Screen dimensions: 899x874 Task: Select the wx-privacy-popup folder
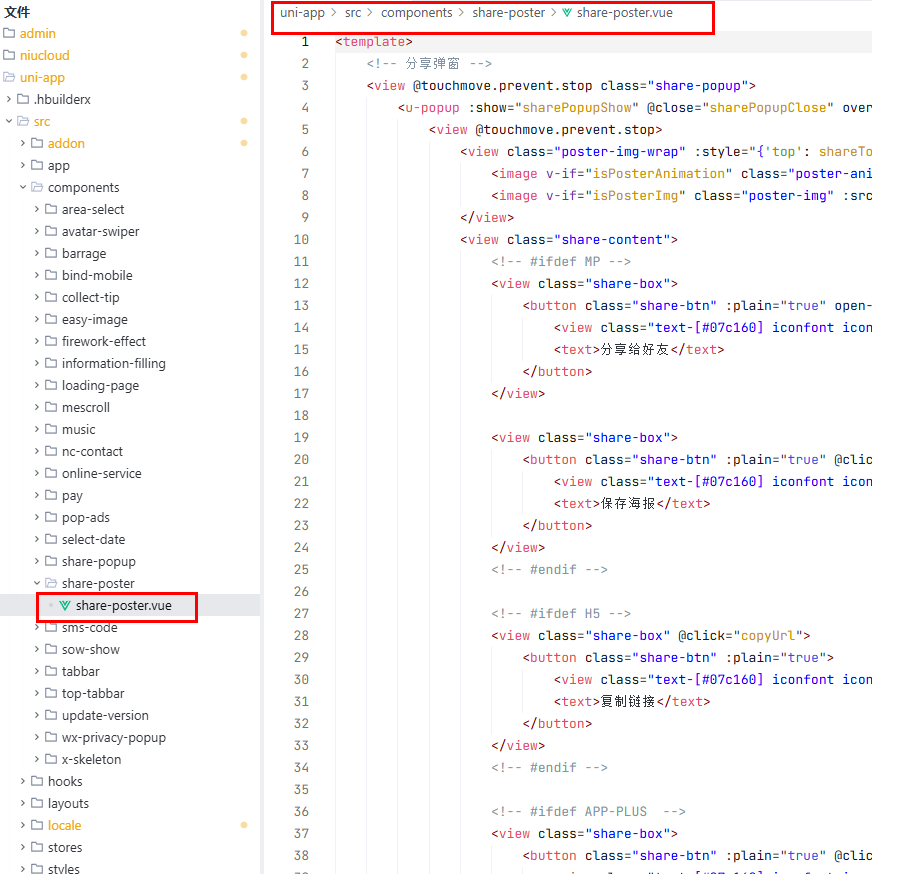(113, 737)
